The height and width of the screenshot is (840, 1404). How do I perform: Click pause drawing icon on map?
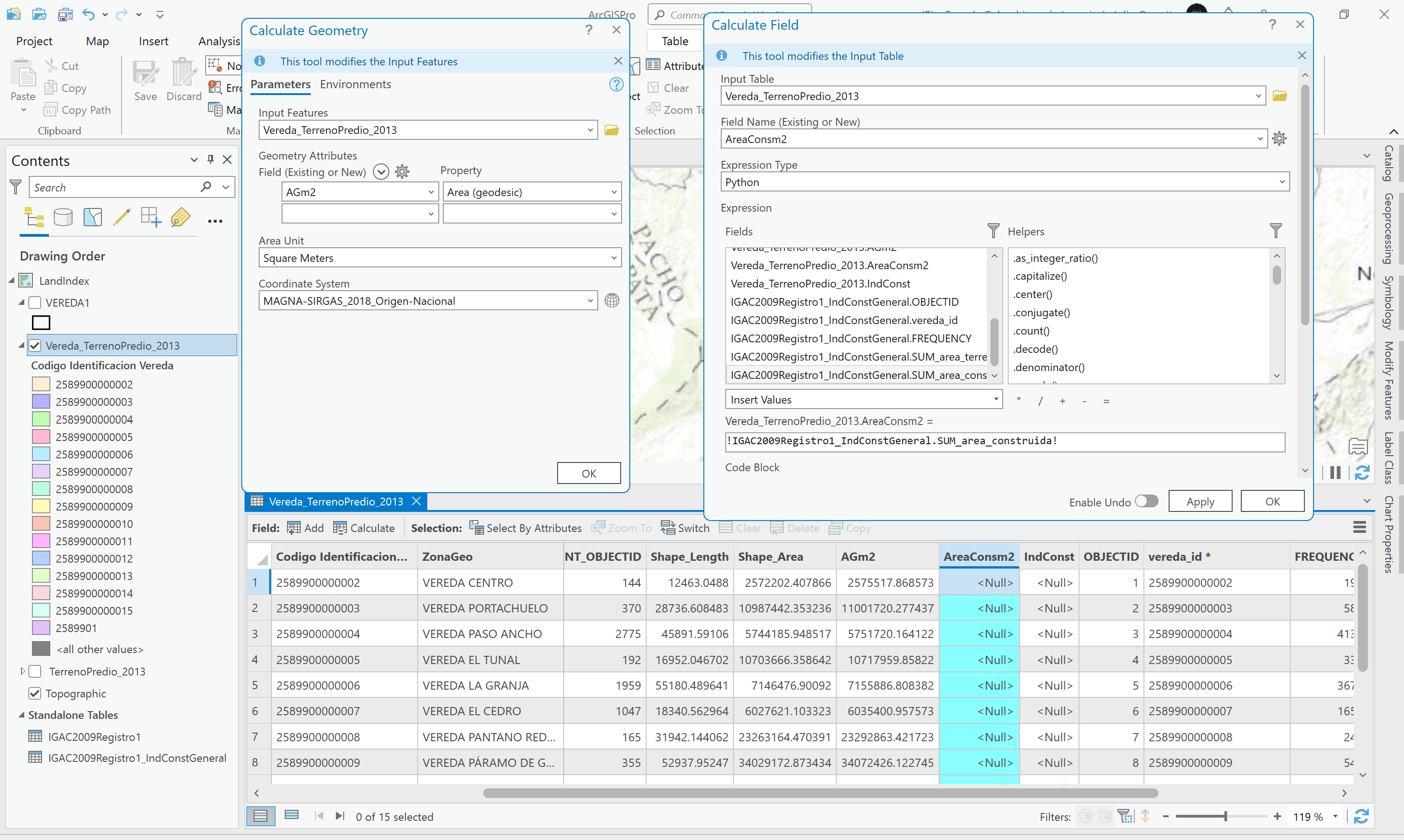tap(1335, 473)
